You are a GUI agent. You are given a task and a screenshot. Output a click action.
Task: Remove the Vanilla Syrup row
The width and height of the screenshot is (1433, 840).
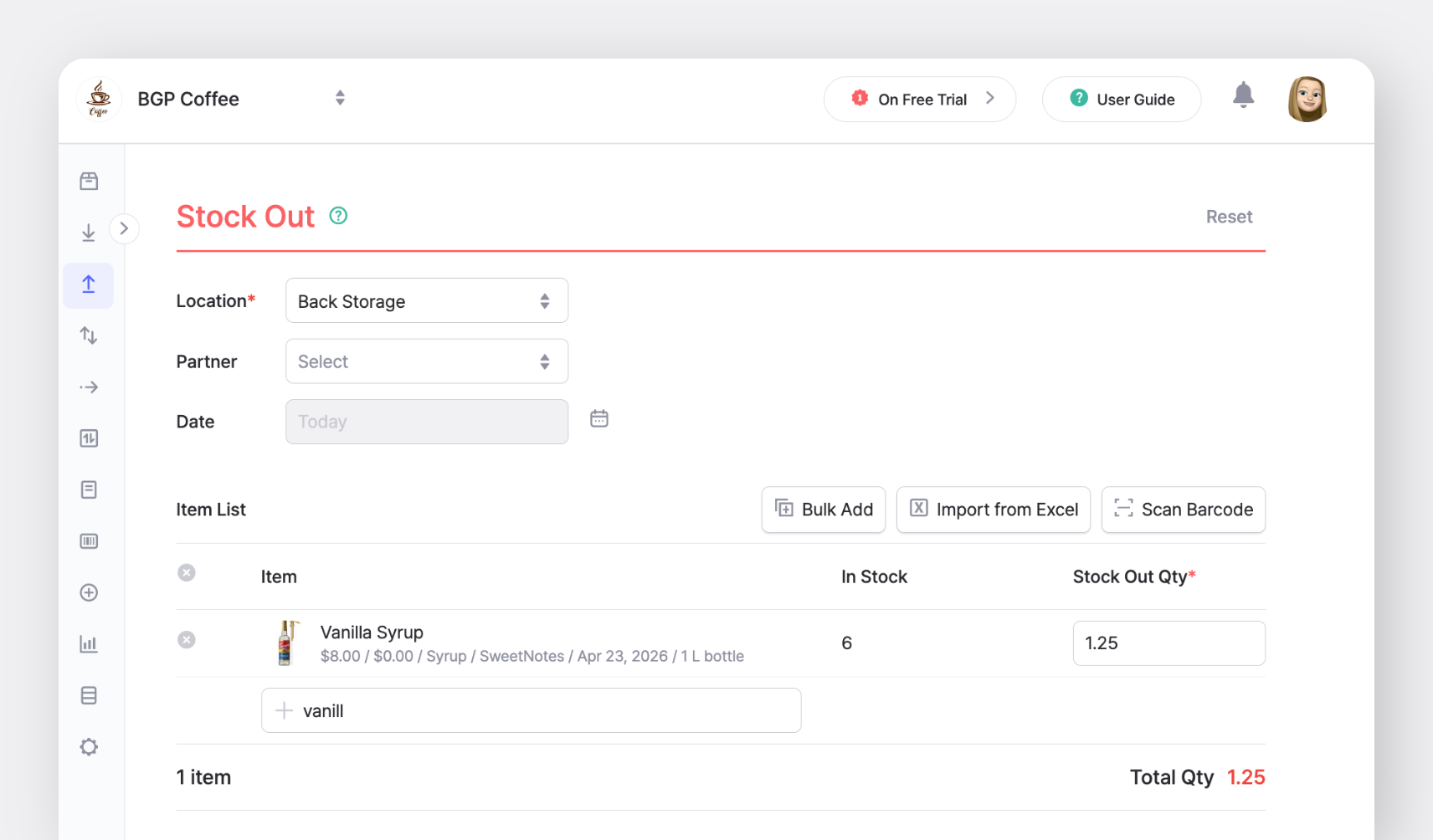pos(187,640)
